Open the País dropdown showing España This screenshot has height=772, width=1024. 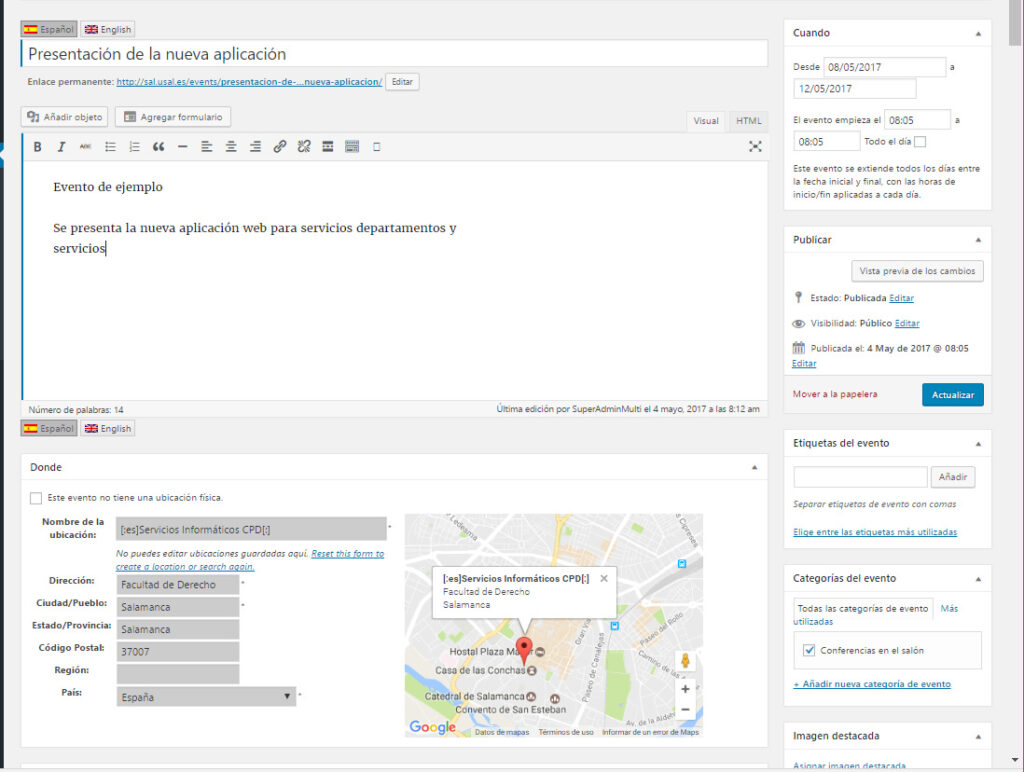206,697
